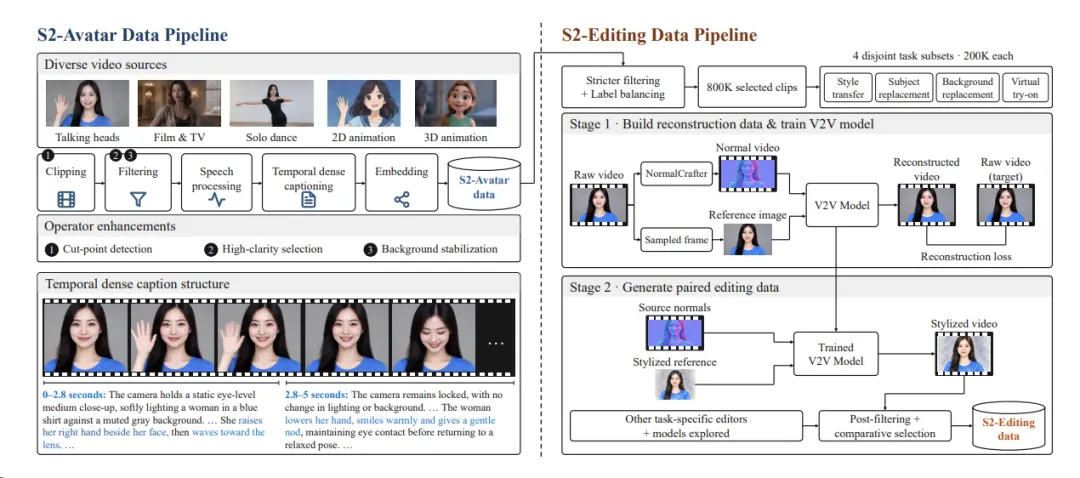Viewport: 1080px width, 478px height.
Task: Open the 2D animation thumbnail
Action: tap(363, 103)
